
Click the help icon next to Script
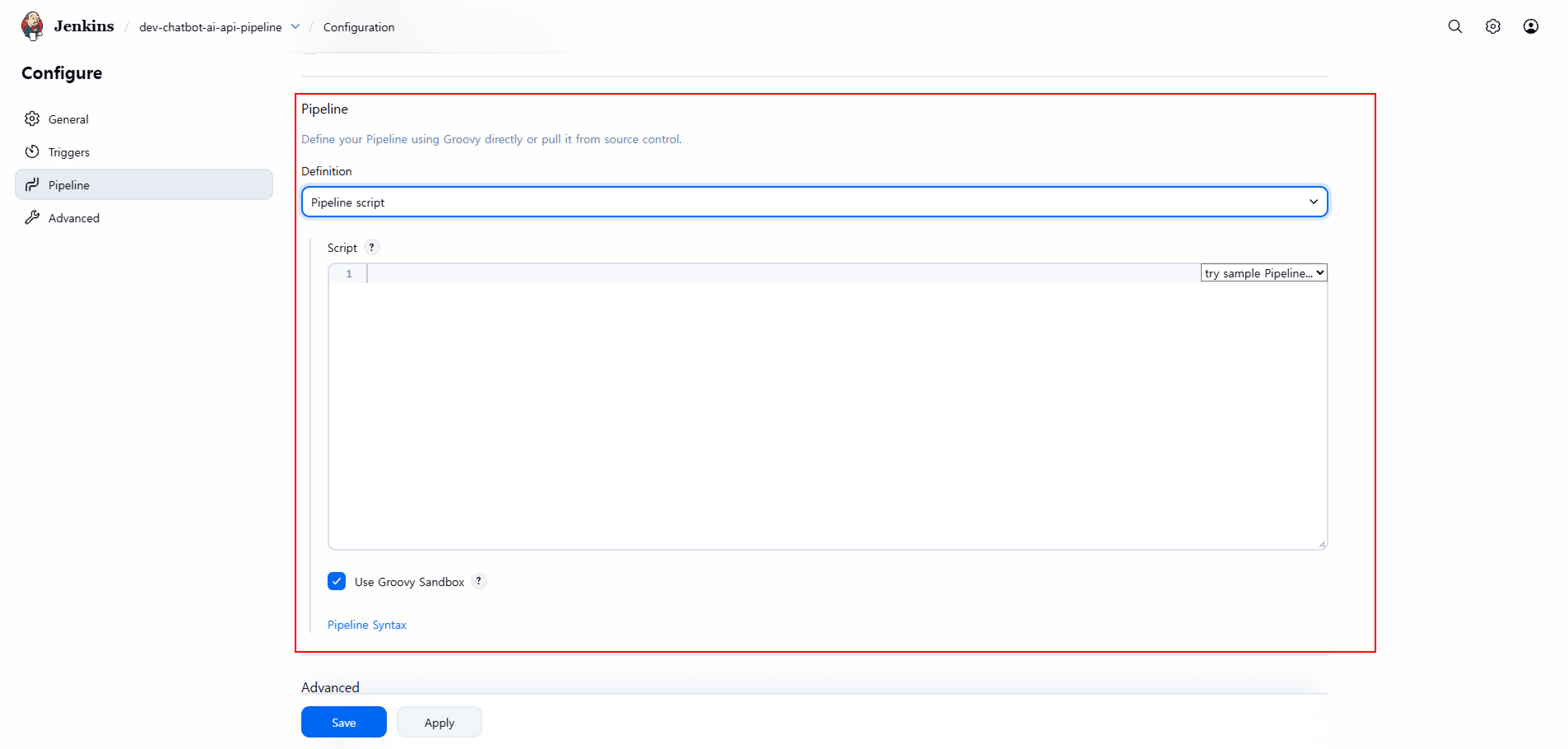click(x=371, y=247)
